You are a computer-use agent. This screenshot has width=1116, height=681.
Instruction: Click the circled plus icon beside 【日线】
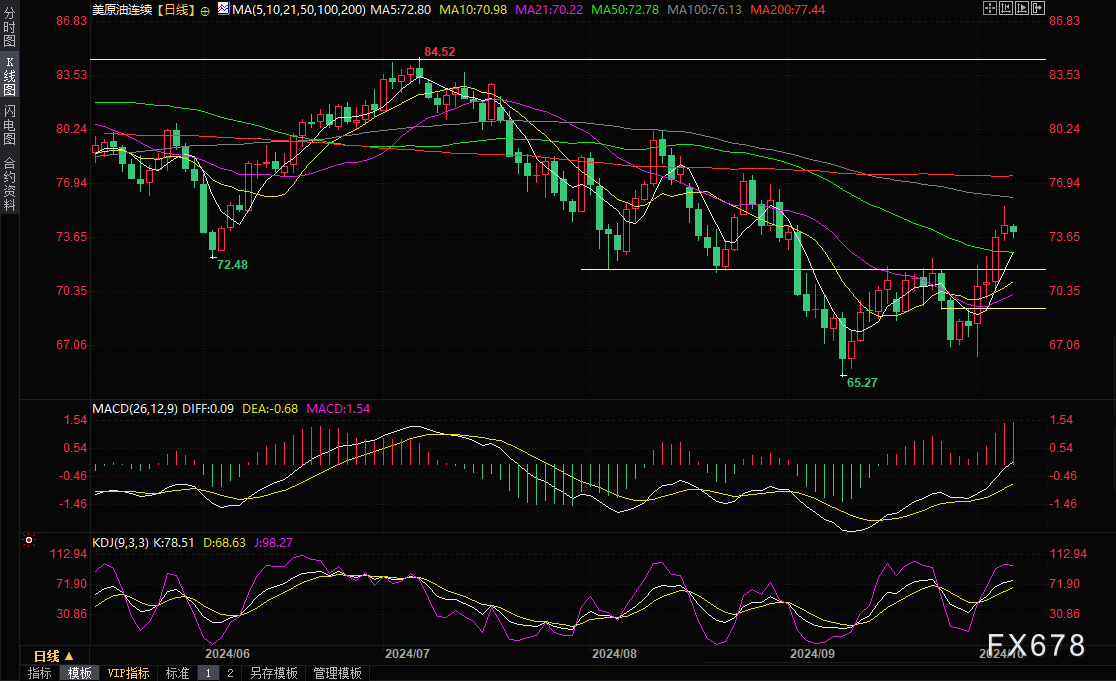205,10
